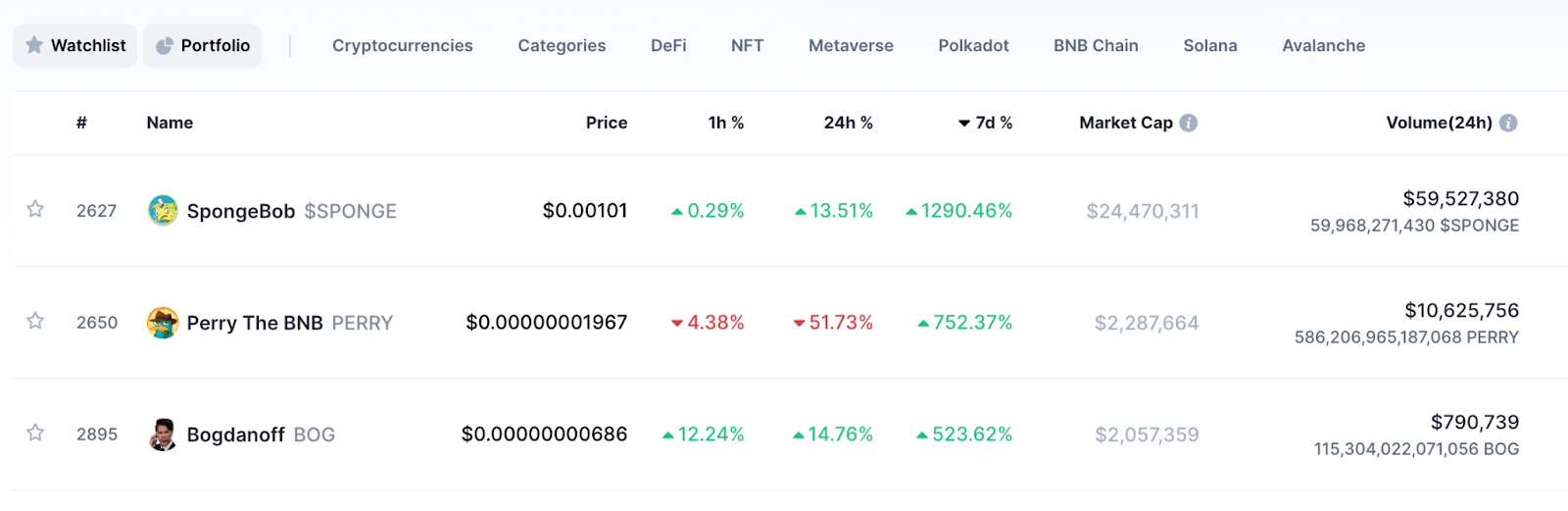Open the Categories tab
Image resolution: width=1568 pixels, height=511 pixels.
point(562,45)
